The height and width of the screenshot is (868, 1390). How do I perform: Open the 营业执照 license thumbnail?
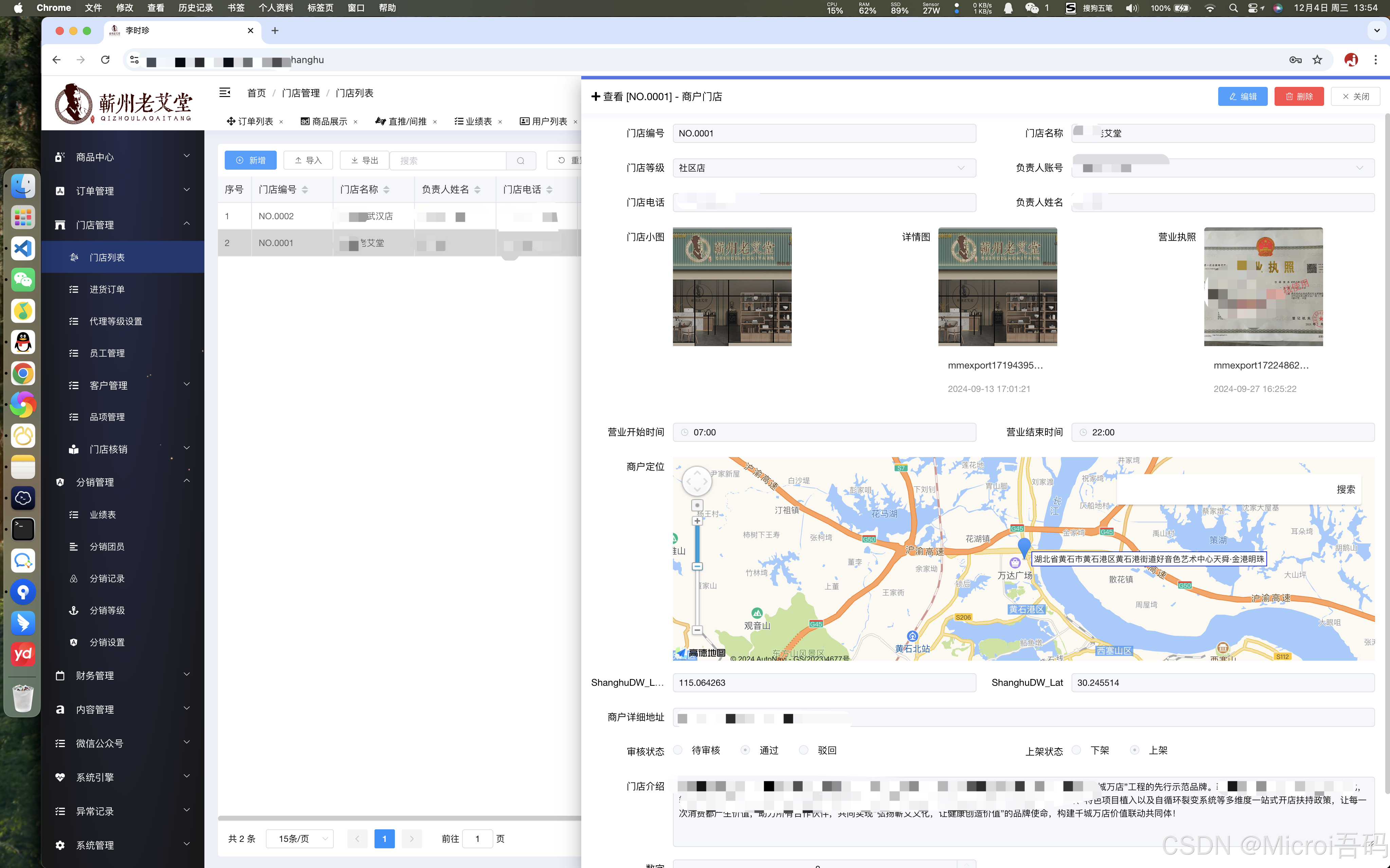[x=1263, y=286]
